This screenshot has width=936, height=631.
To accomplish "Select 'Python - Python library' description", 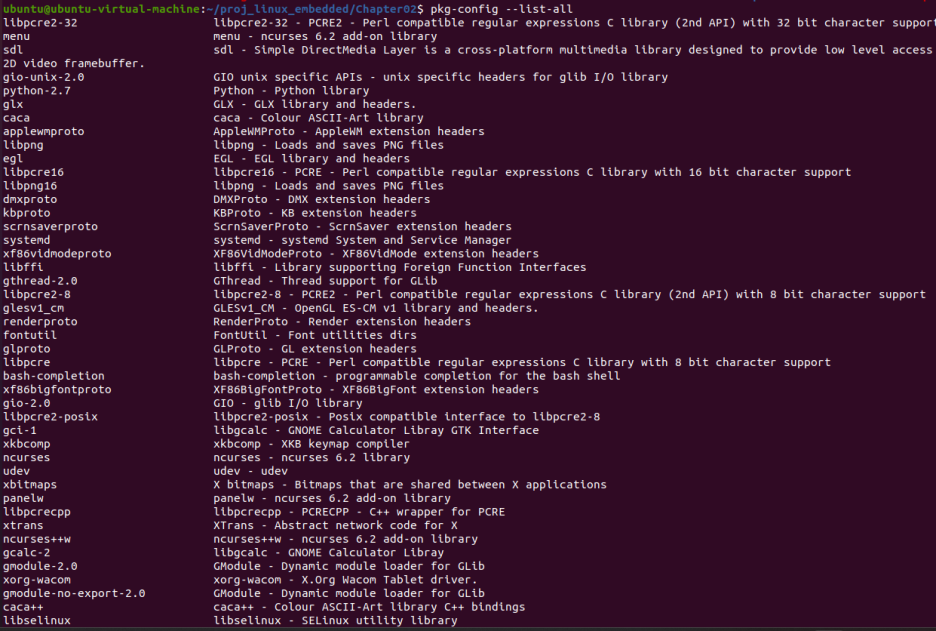I will point(291,91).
